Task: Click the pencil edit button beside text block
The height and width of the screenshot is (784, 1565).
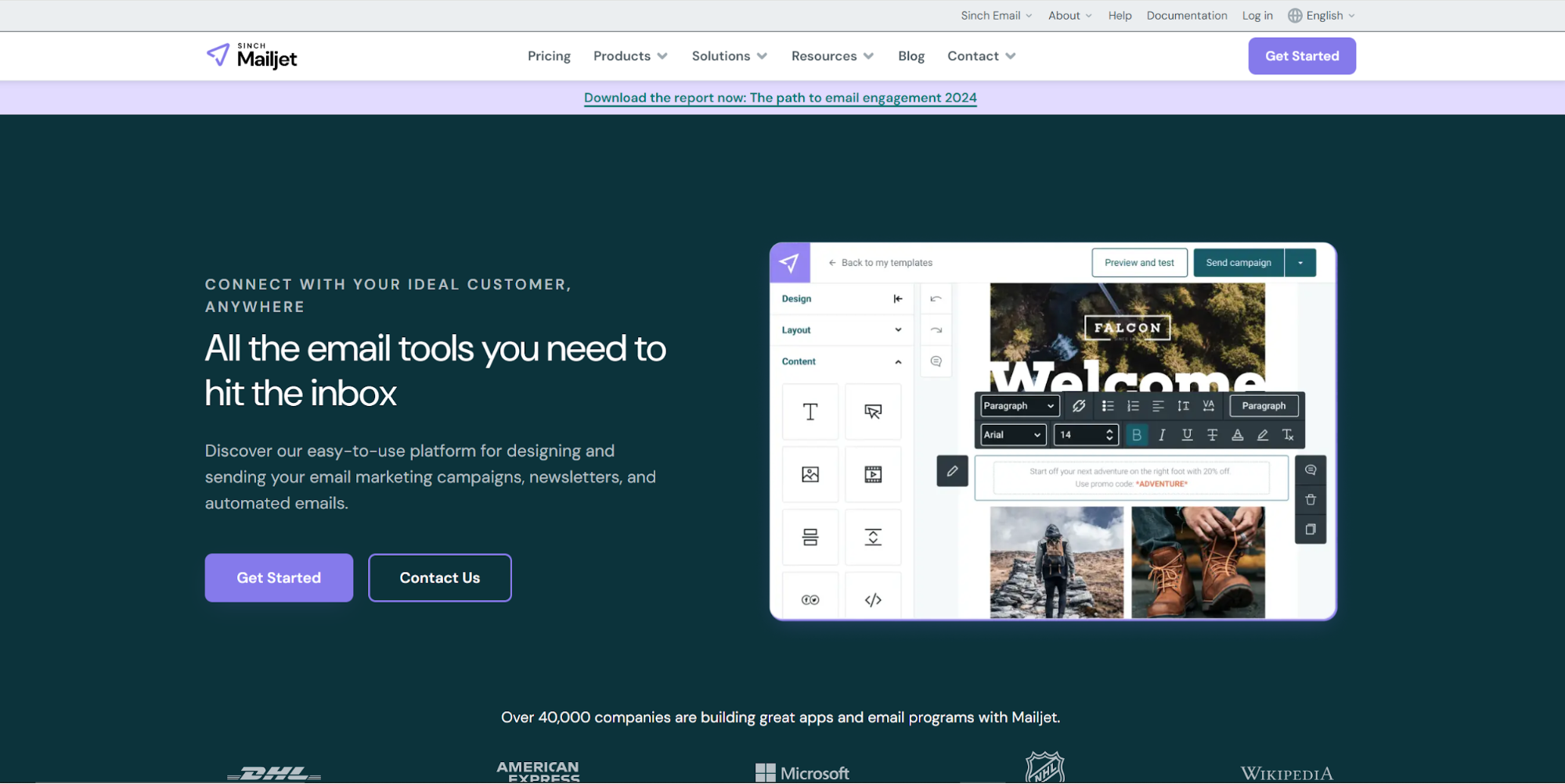Action: pos(952,471)
